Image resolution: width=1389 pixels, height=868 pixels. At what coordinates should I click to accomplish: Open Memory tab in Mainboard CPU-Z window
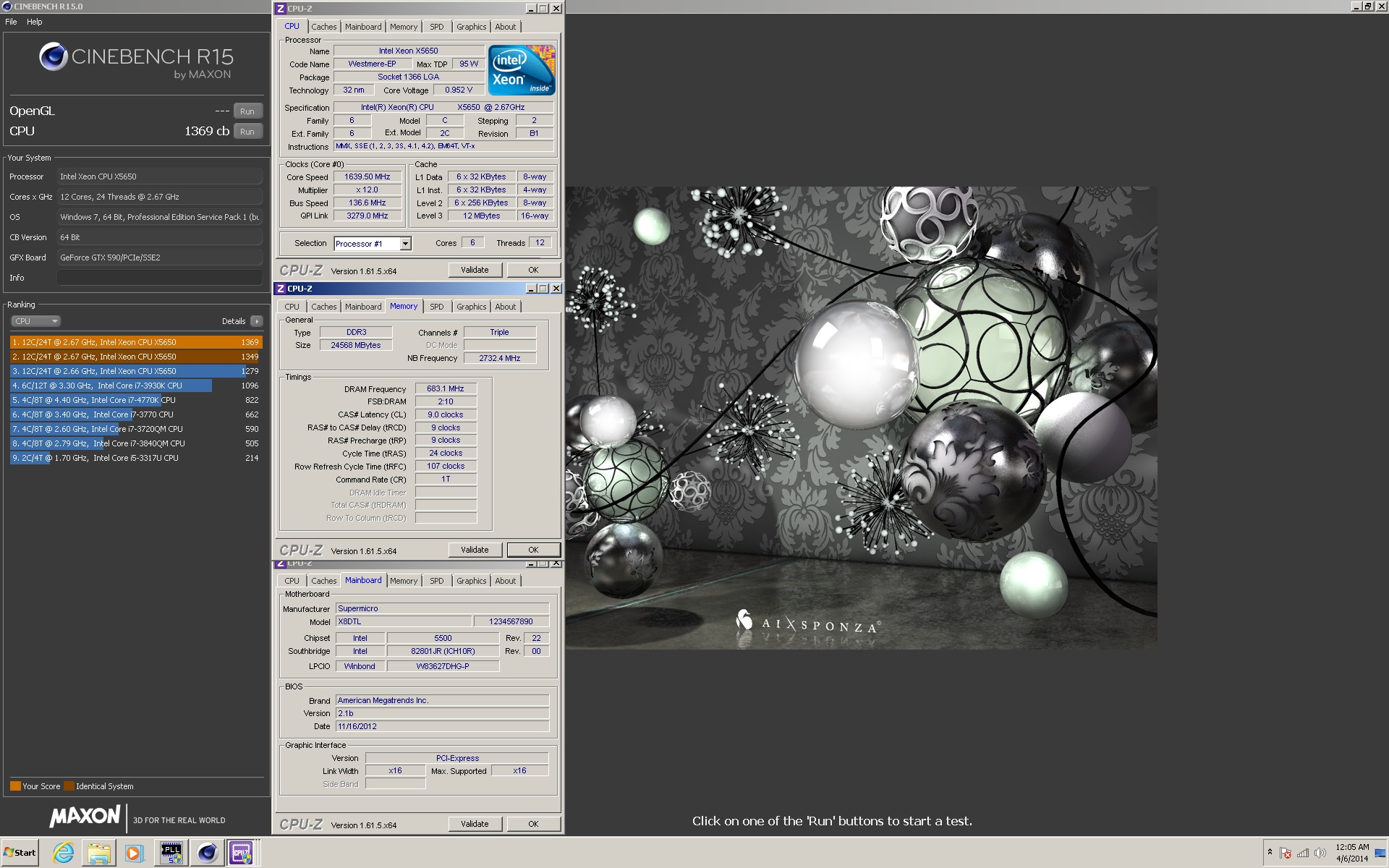click(404, 581)
